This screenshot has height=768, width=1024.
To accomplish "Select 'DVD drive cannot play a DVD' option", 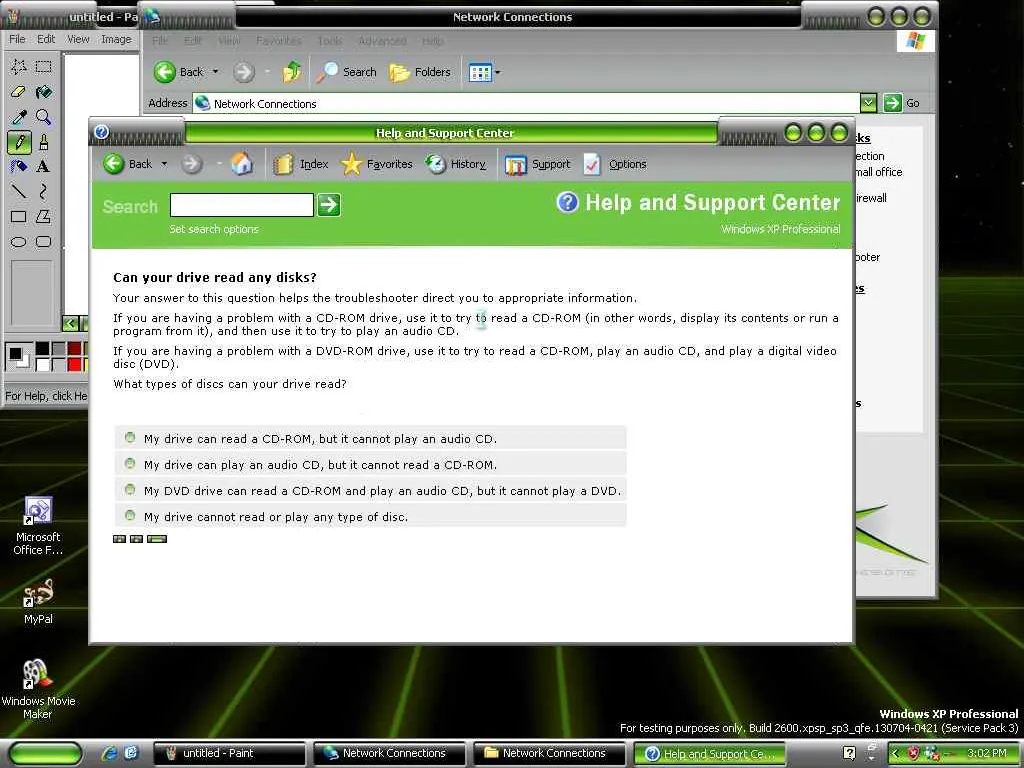I will (x=130, y=490).
